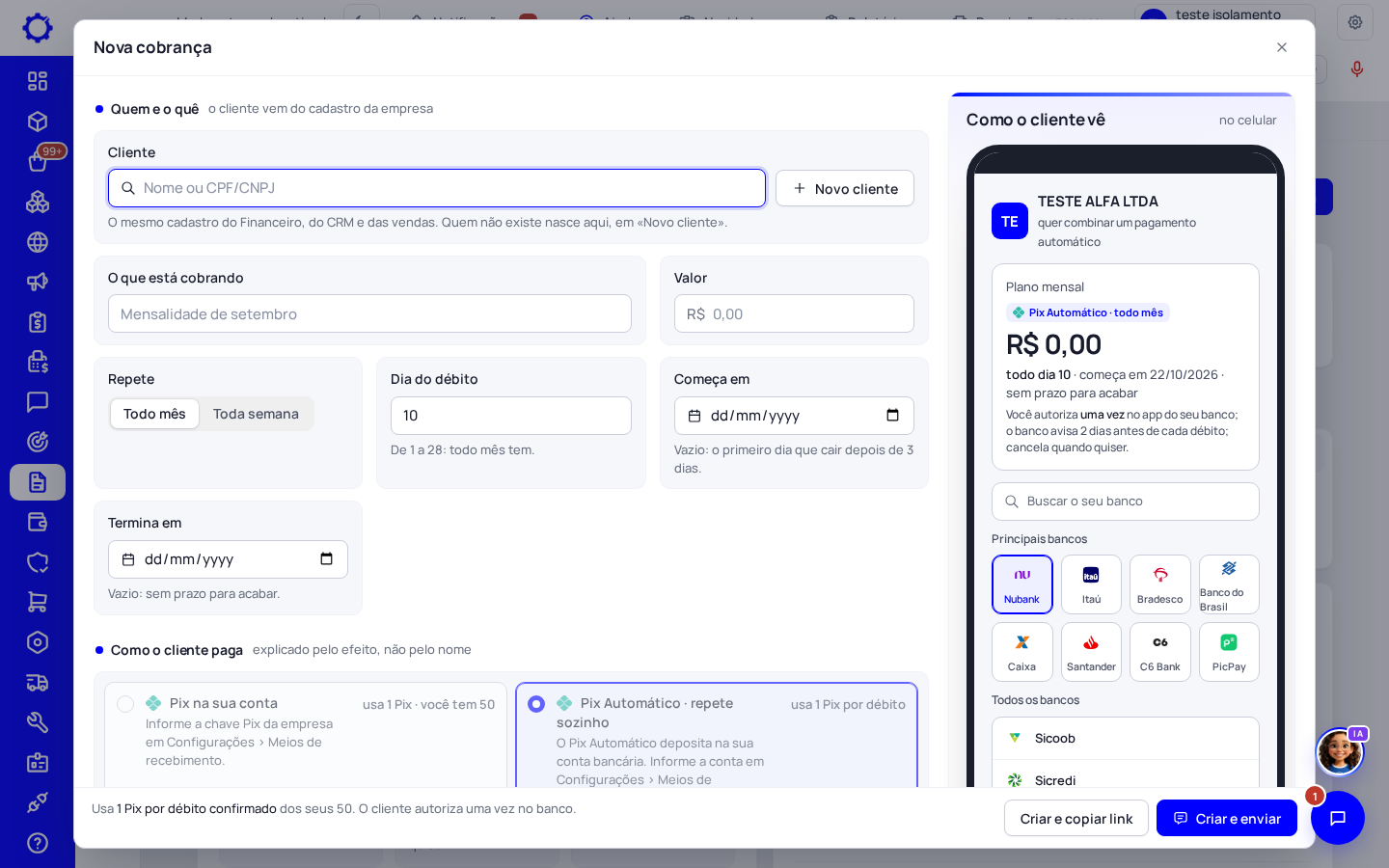Click the clipboard with dollar sign sidebar icon

(x=38, y=322)
